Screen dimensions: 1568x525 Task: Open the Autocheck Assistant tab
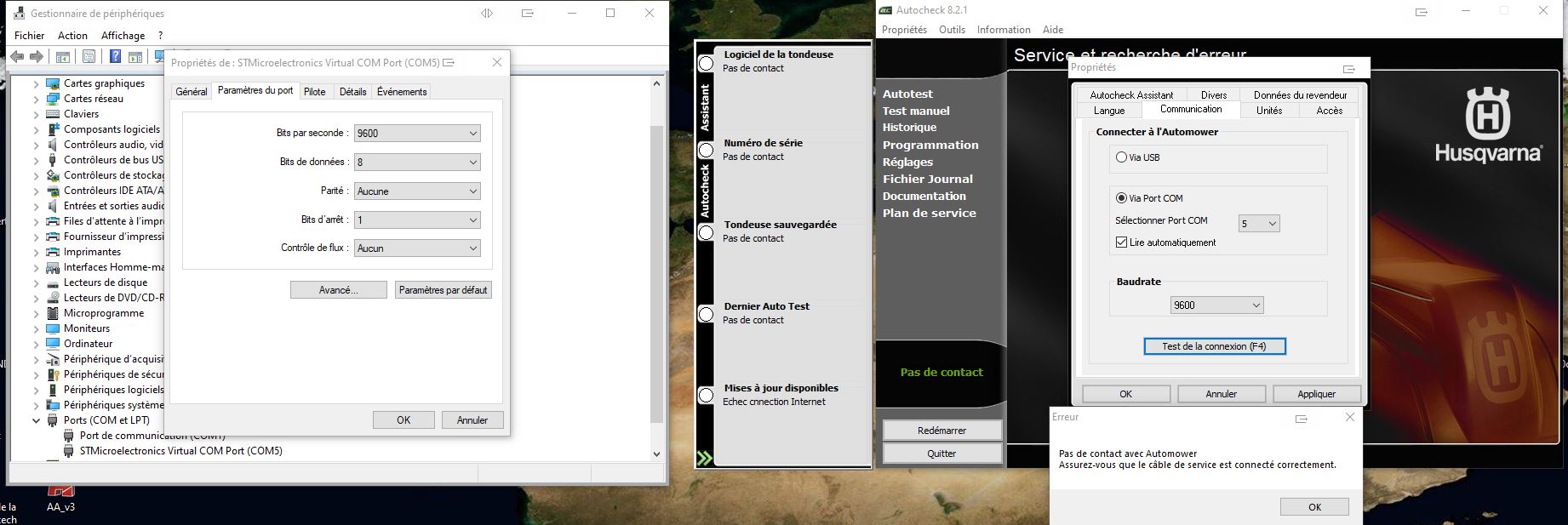pos(1131,95)
